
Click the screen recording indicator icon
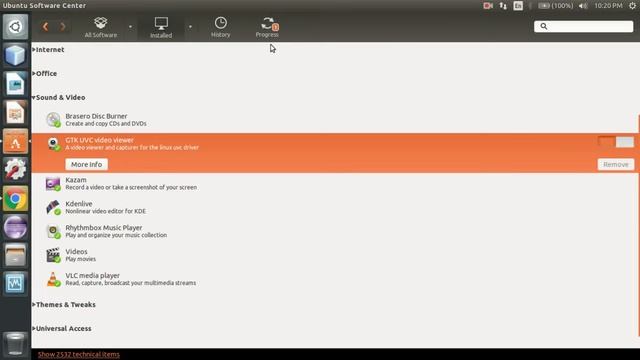pyautogui.click(x=488, y=6)
